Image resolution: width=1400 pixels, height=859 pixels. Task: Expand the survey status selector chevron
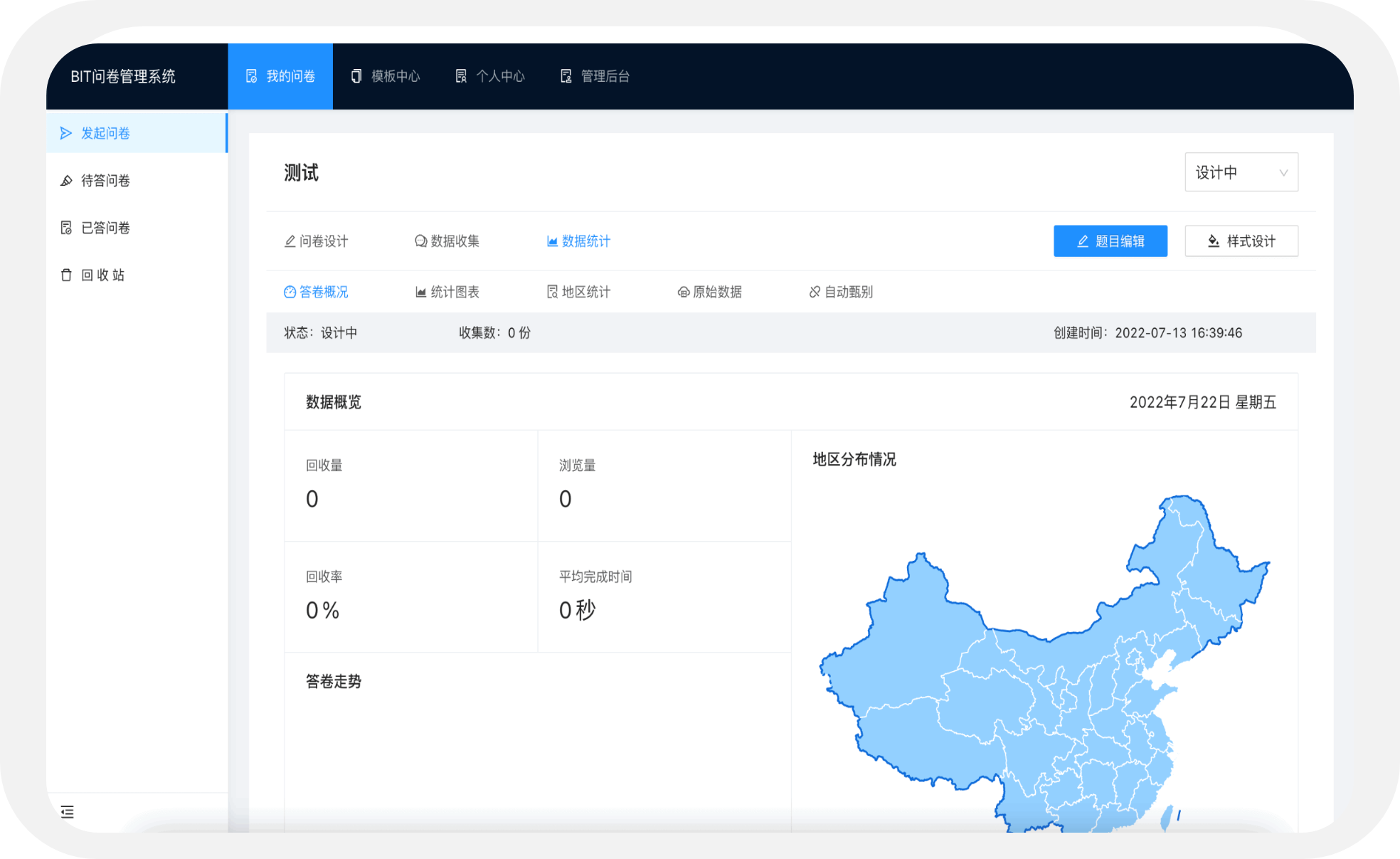pos(1283,172)
